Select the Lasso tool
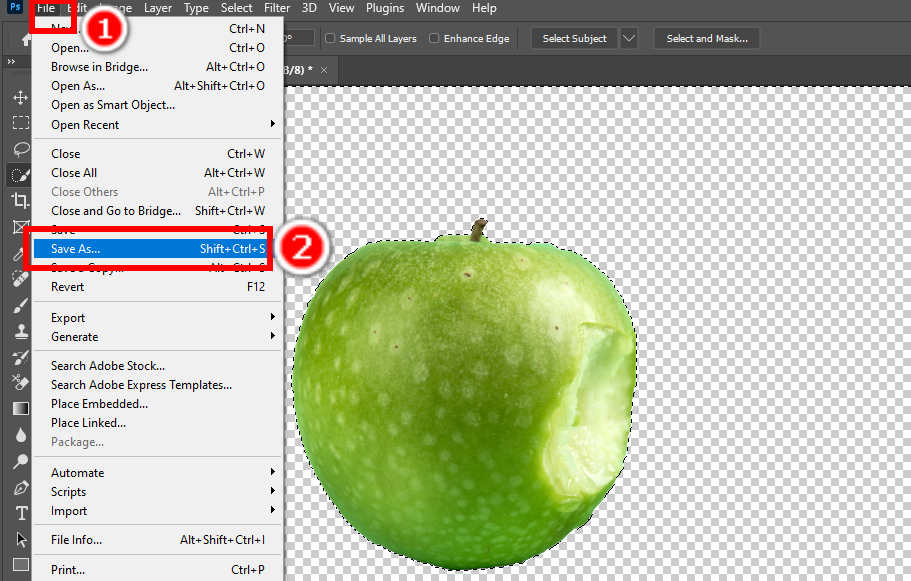This screenshot has height=581, width=911. click(21, 149)
